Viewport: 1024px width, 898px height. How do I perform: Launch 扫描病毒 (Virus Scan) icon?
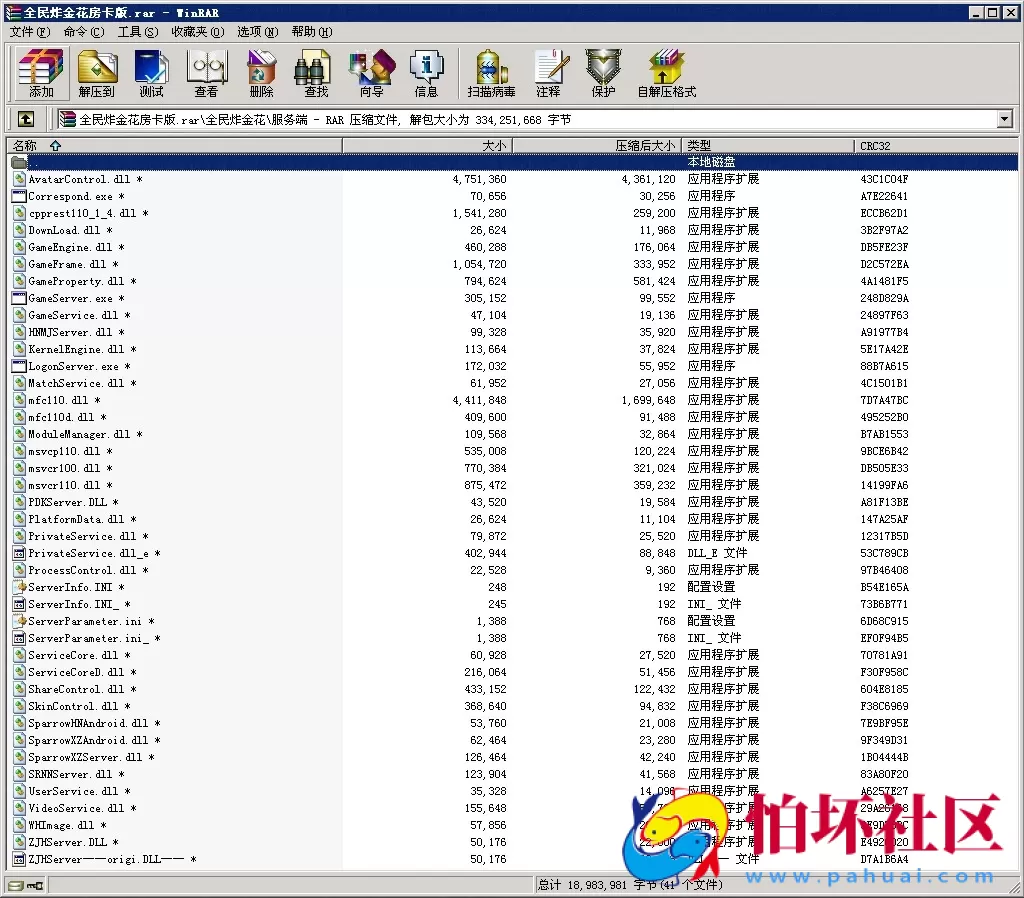point(489,72)
